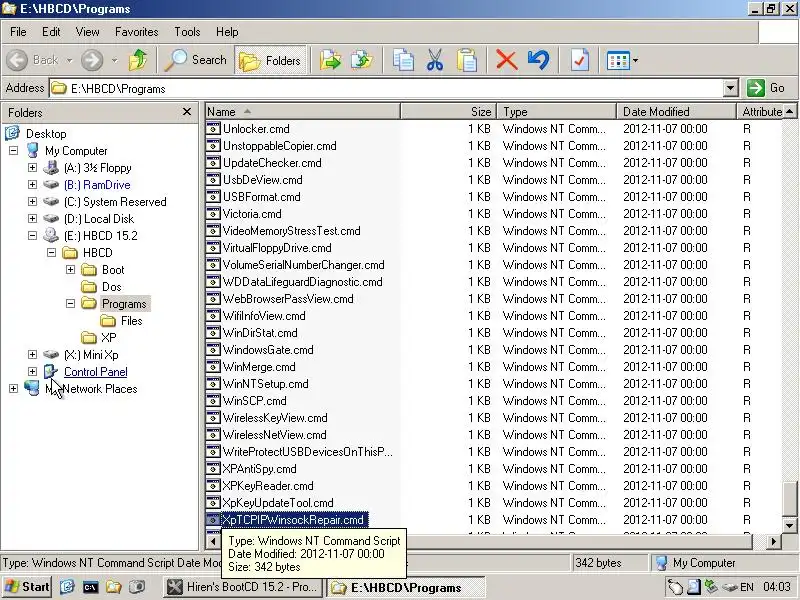
Task: Expand the Boot folder node
Action: click(70, 269)
